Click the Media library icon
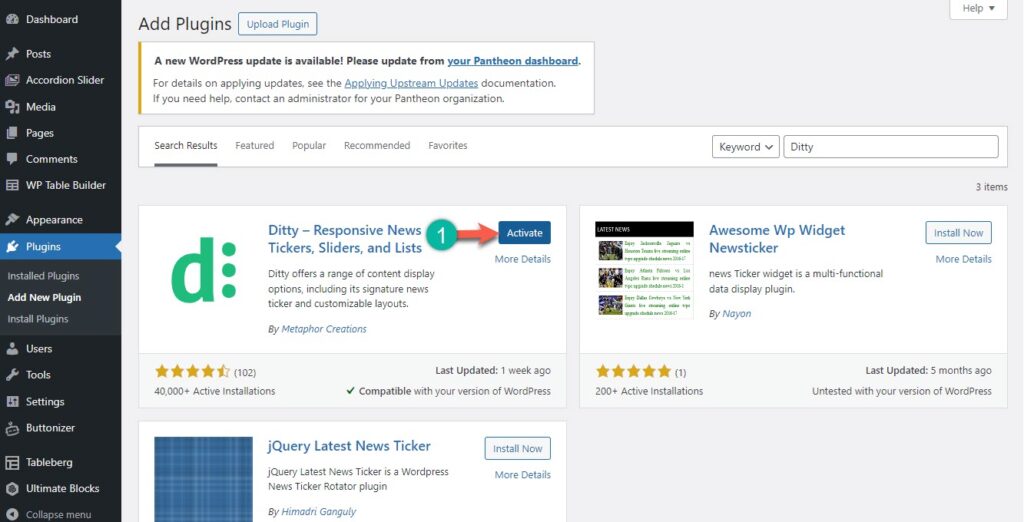1024x522 pixels. pyautogui.click(x=12, y=106)
